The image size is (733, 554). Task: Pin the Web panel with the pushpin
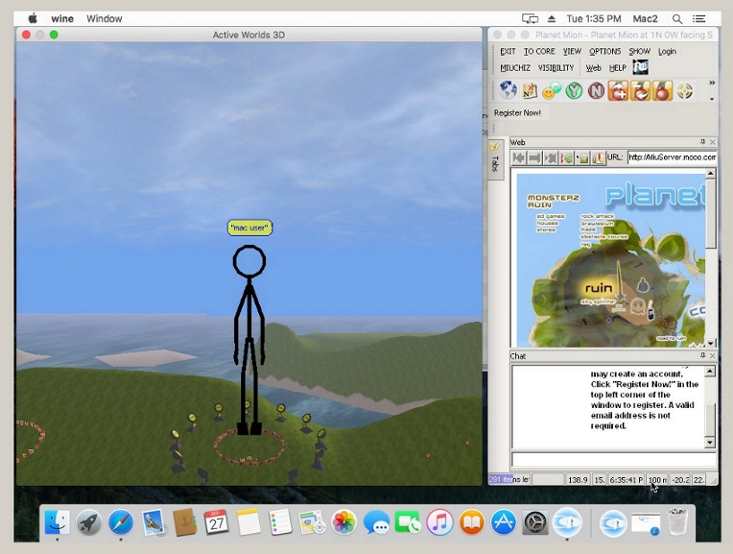pos(702,142)
